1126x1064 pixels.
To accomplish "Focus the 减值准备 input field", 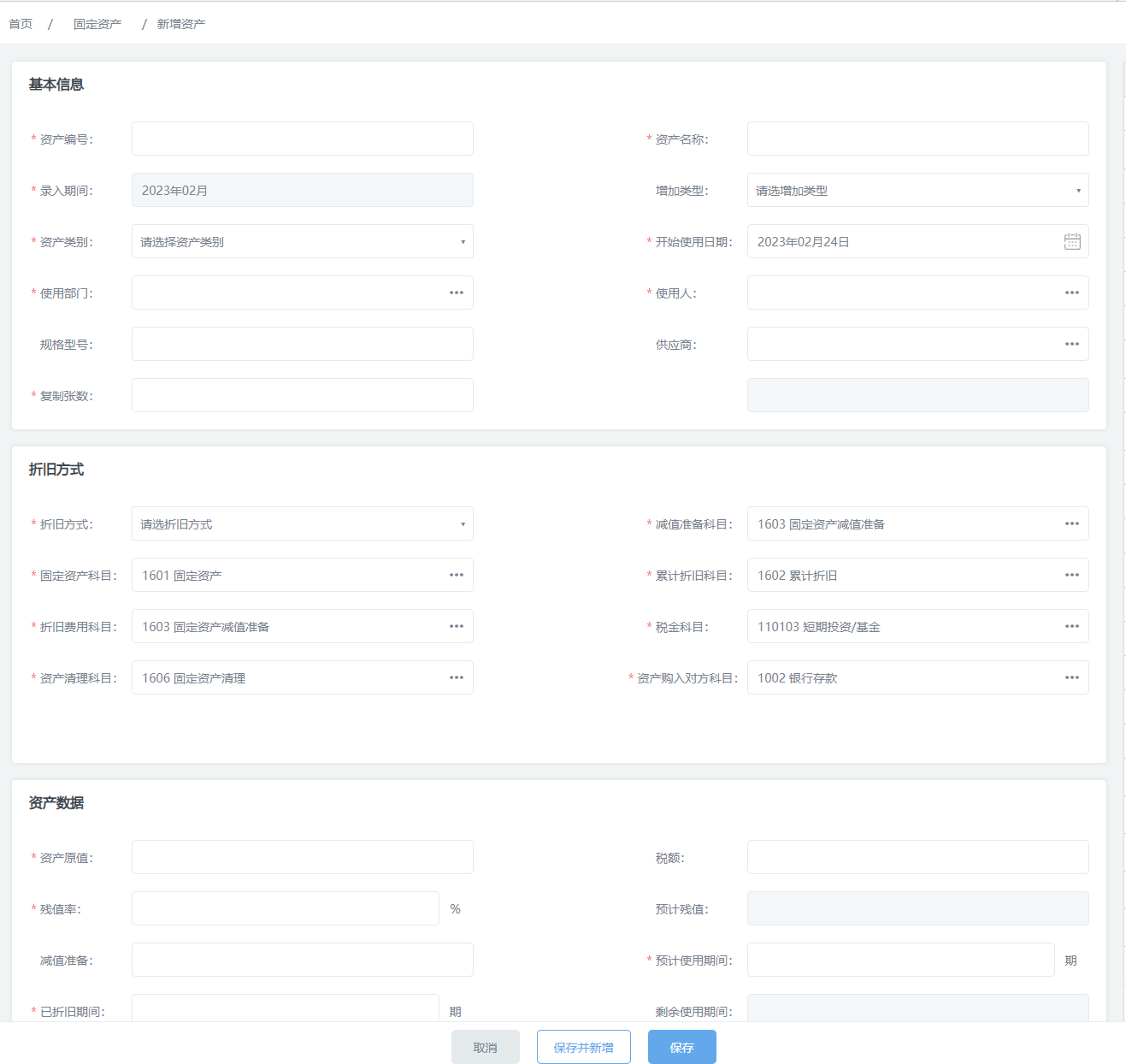I will [x=303, y=960].
